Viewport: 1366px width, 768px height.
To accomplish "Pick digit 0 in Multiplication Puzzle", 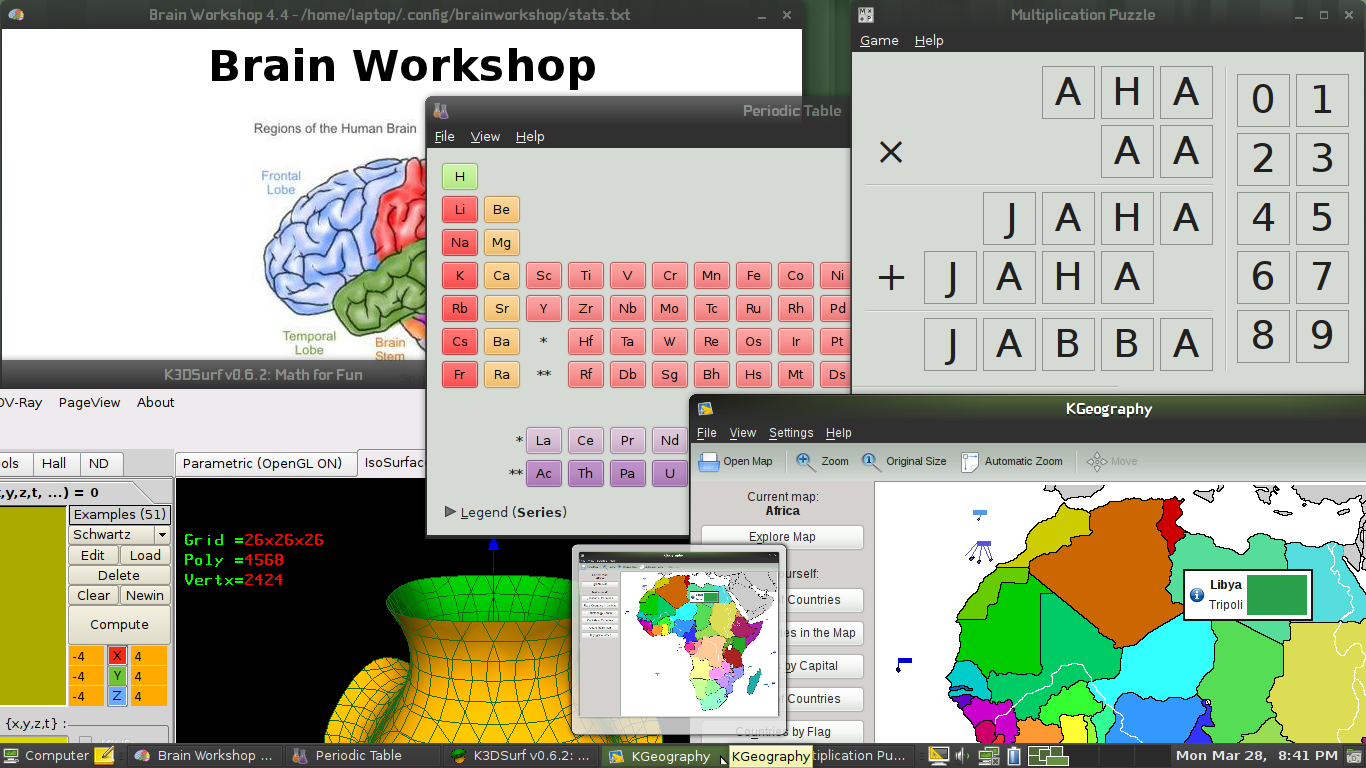I will (x=1263, y=100).
